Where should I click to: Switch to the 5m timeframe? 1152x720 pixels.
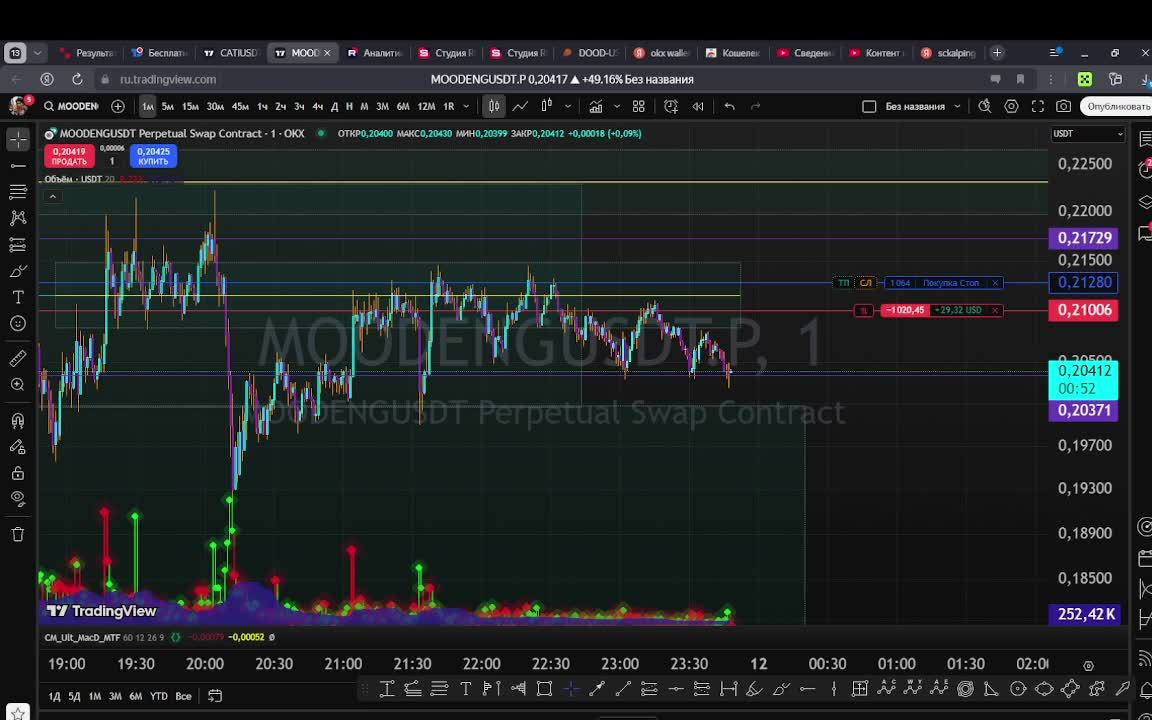pos(168,107)
